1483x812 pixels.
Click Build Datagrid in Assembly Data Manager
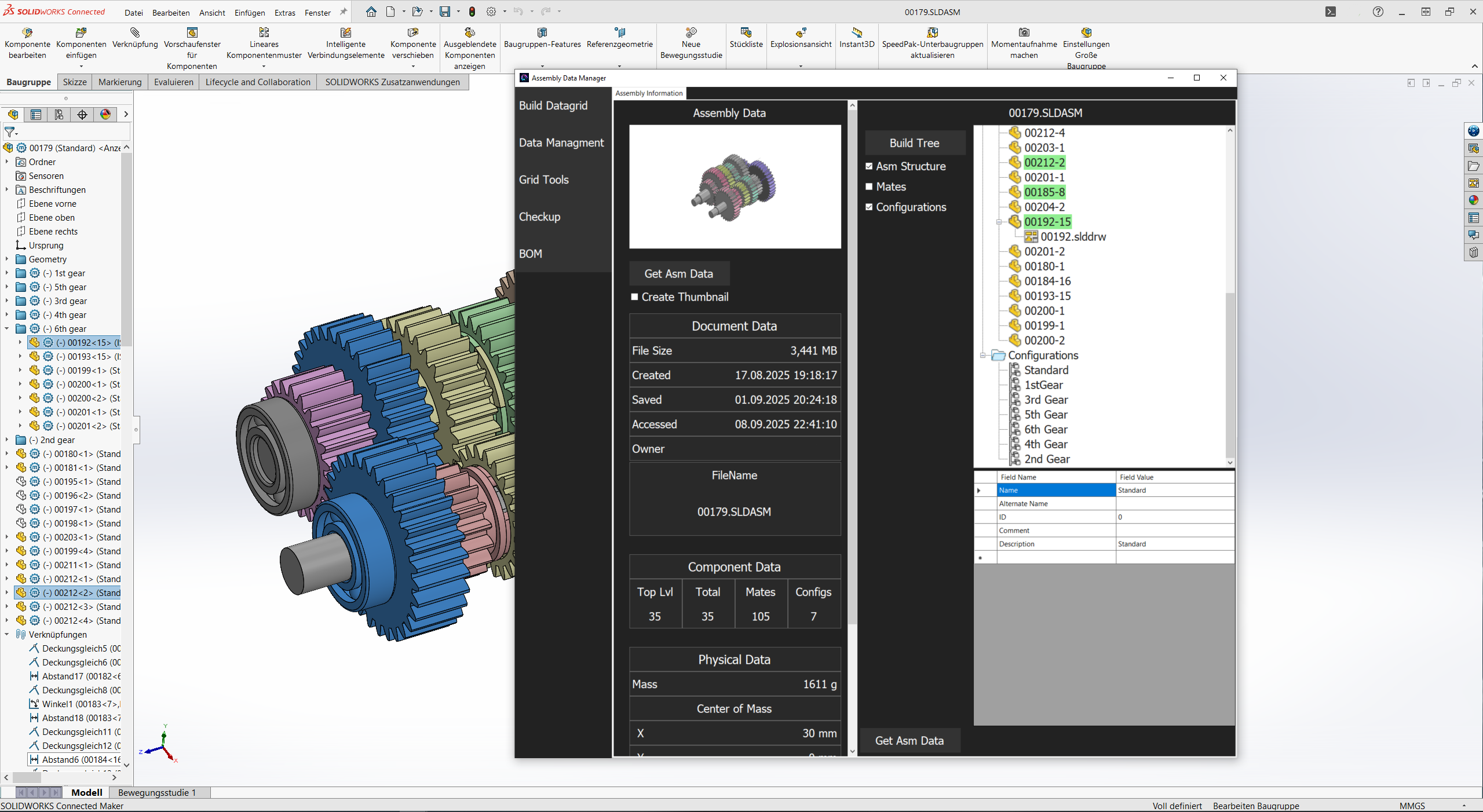click(553, 105)
